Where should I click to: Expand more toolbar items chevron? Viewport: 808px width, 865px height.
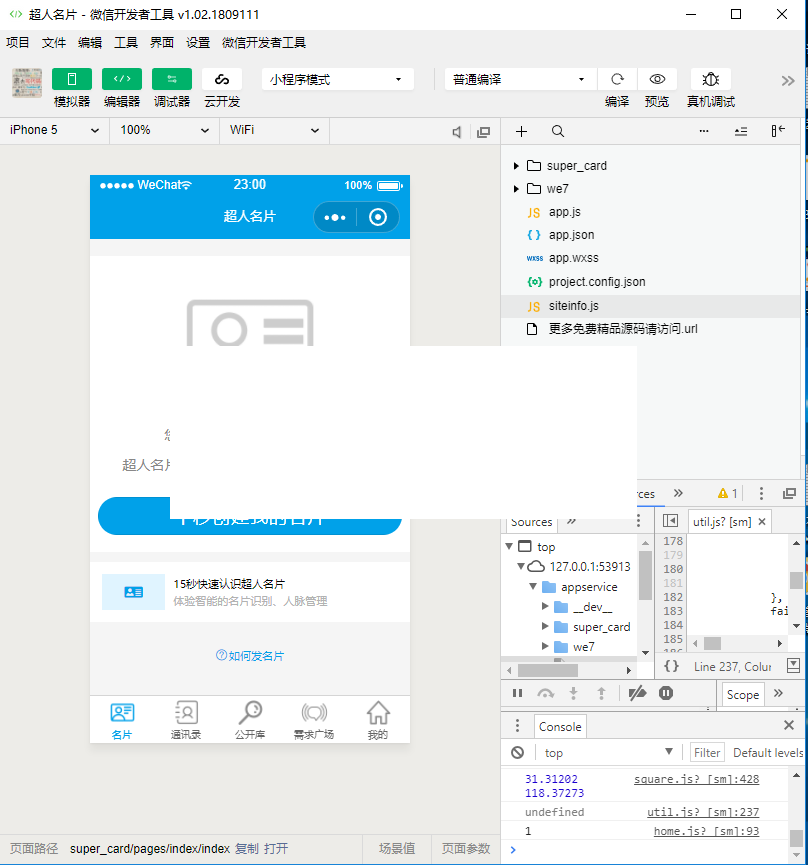pos(788,81)
